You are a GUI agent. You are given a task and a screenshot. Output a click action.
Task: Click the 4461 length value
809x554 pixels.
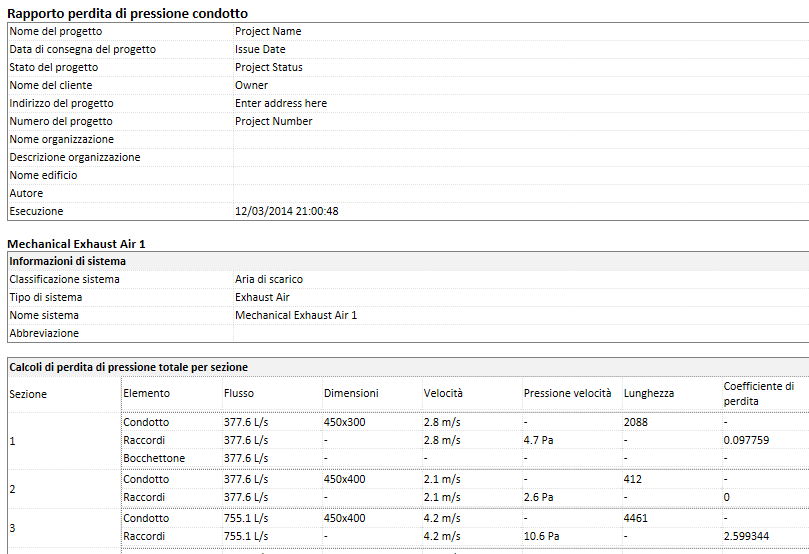(636, 518)
